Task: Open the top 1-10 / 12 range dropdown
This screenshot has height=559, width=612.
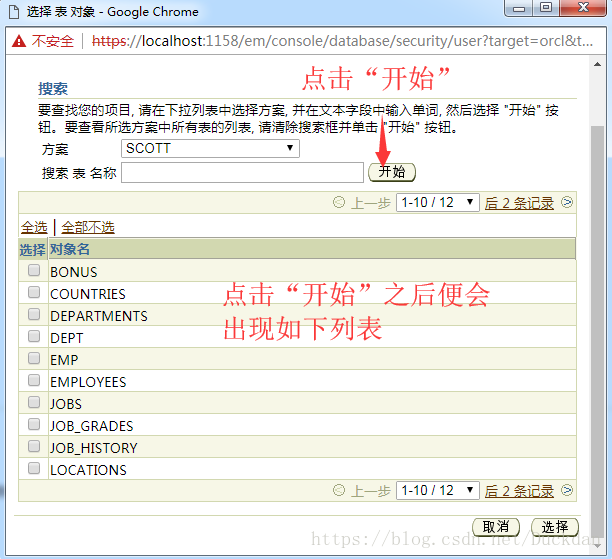Action: coord(438,203)
